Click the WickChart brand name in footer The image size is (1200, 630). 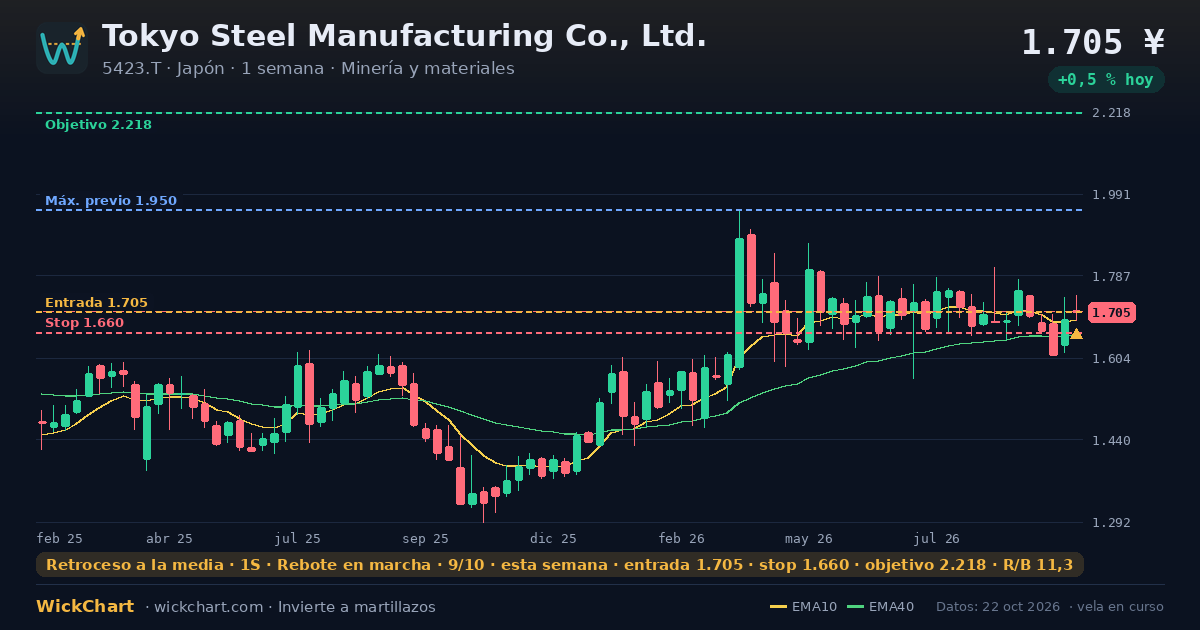tap(86, 607)
